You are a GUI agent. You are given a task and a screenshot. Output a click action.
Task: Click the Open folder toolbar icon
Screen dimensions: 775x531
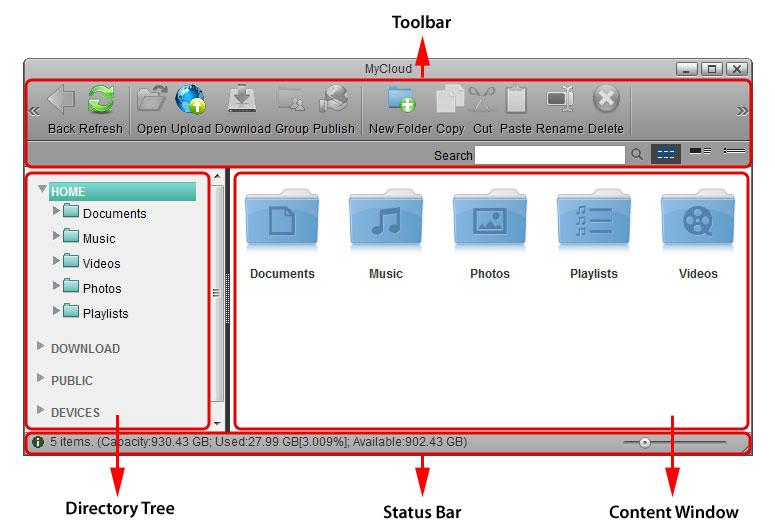click(x=152, y=98)
